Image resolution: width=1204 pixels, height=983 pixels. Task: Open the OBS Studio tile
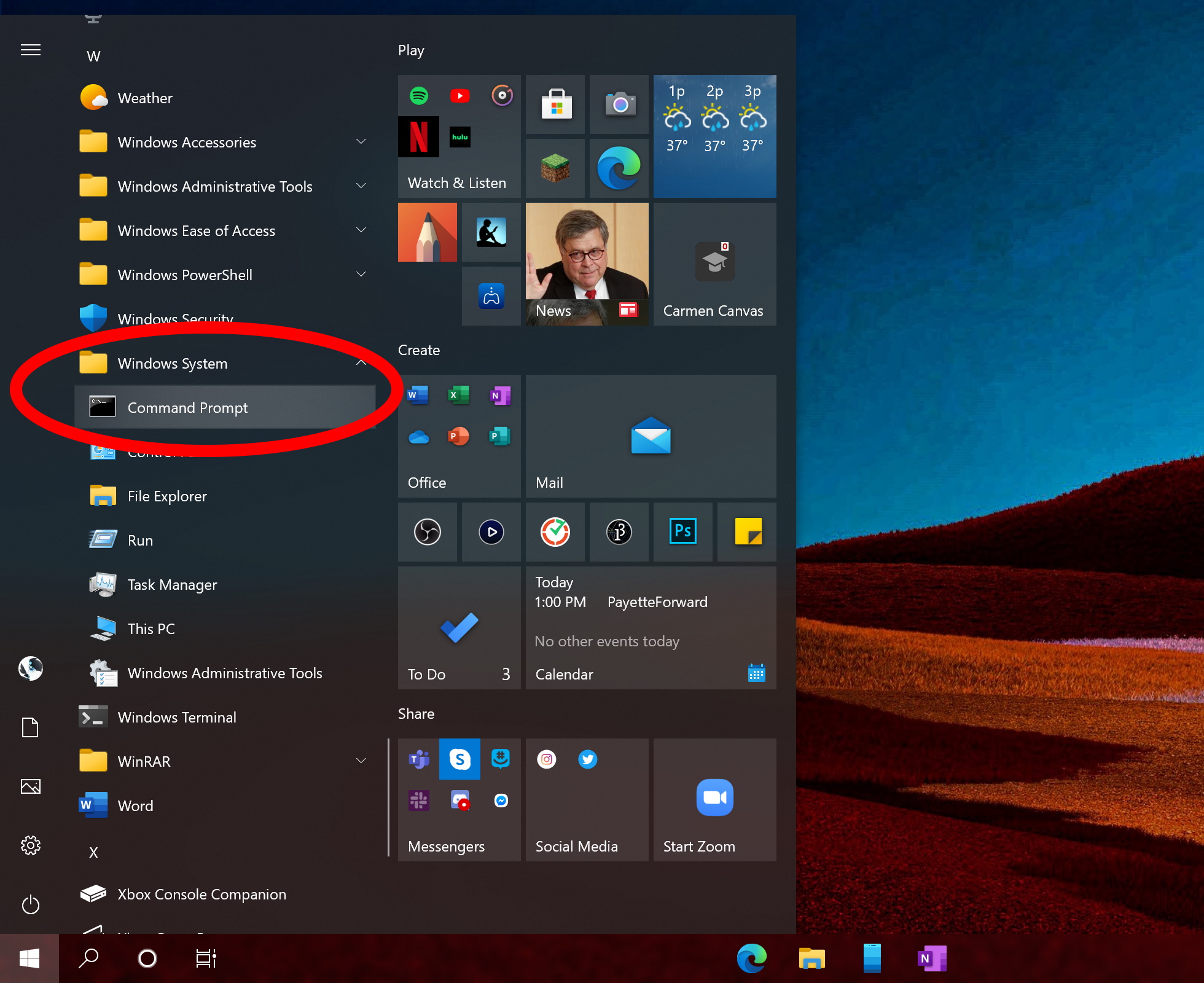click(427, 532)
